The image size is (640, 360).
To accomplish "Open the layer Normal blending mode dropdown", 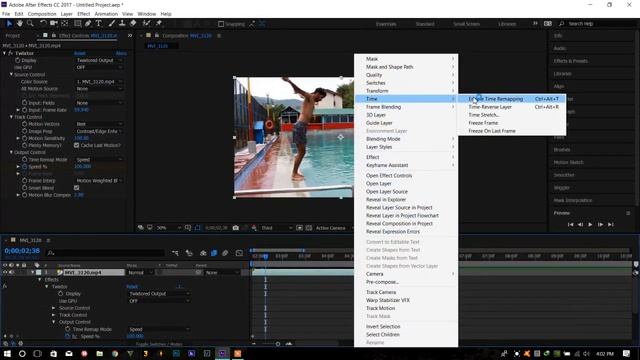I will tap(140, 272).
